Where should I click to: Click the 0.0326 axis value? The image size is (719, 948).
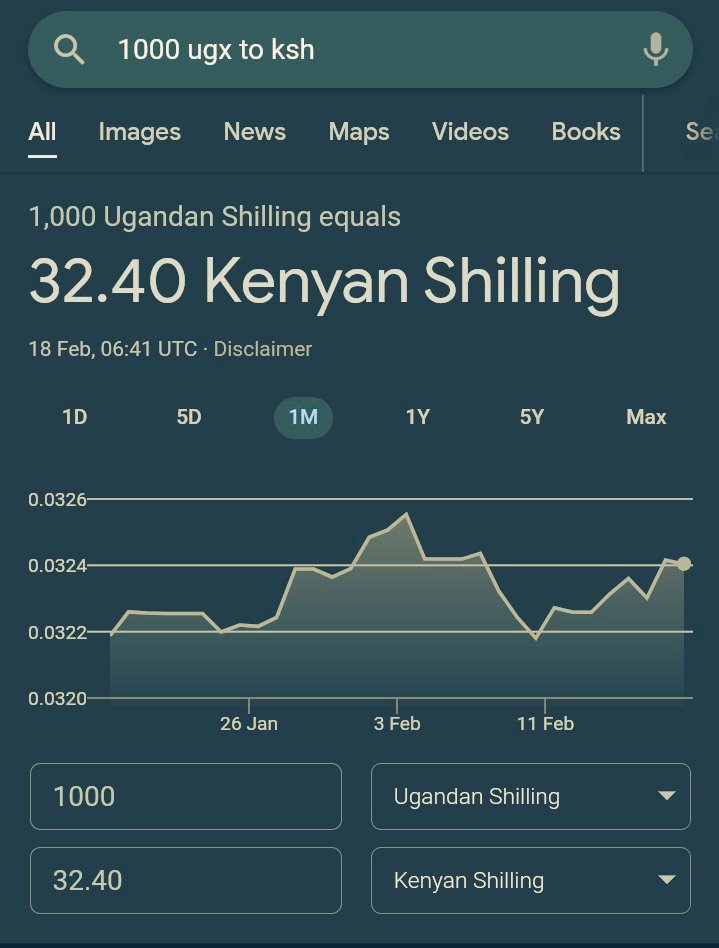pyautogui.click(x=57, y=499)
